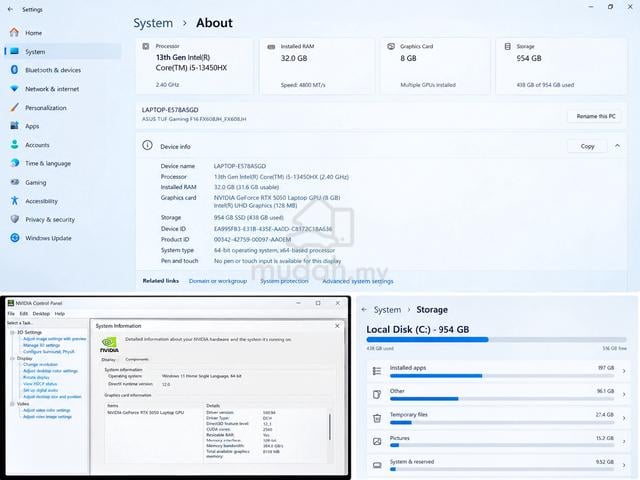Collapse the Device info section chevron

[618, 146]
